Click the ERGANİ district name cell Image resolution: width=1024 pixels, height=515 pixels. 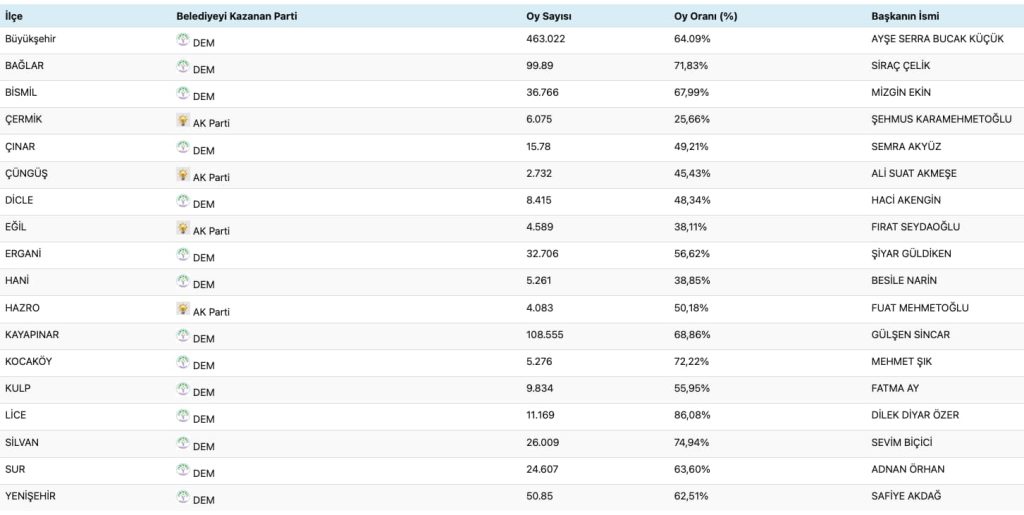23,254
